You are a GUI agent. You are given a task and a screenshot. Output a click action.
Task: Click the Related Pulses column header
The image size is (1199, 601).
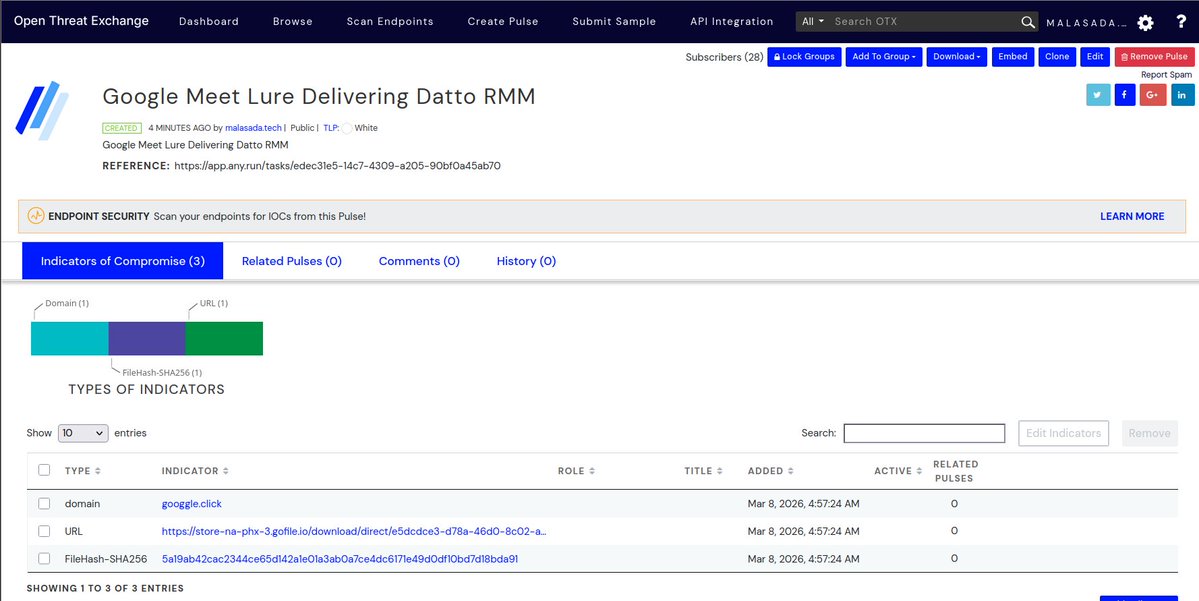click(955, 471)
